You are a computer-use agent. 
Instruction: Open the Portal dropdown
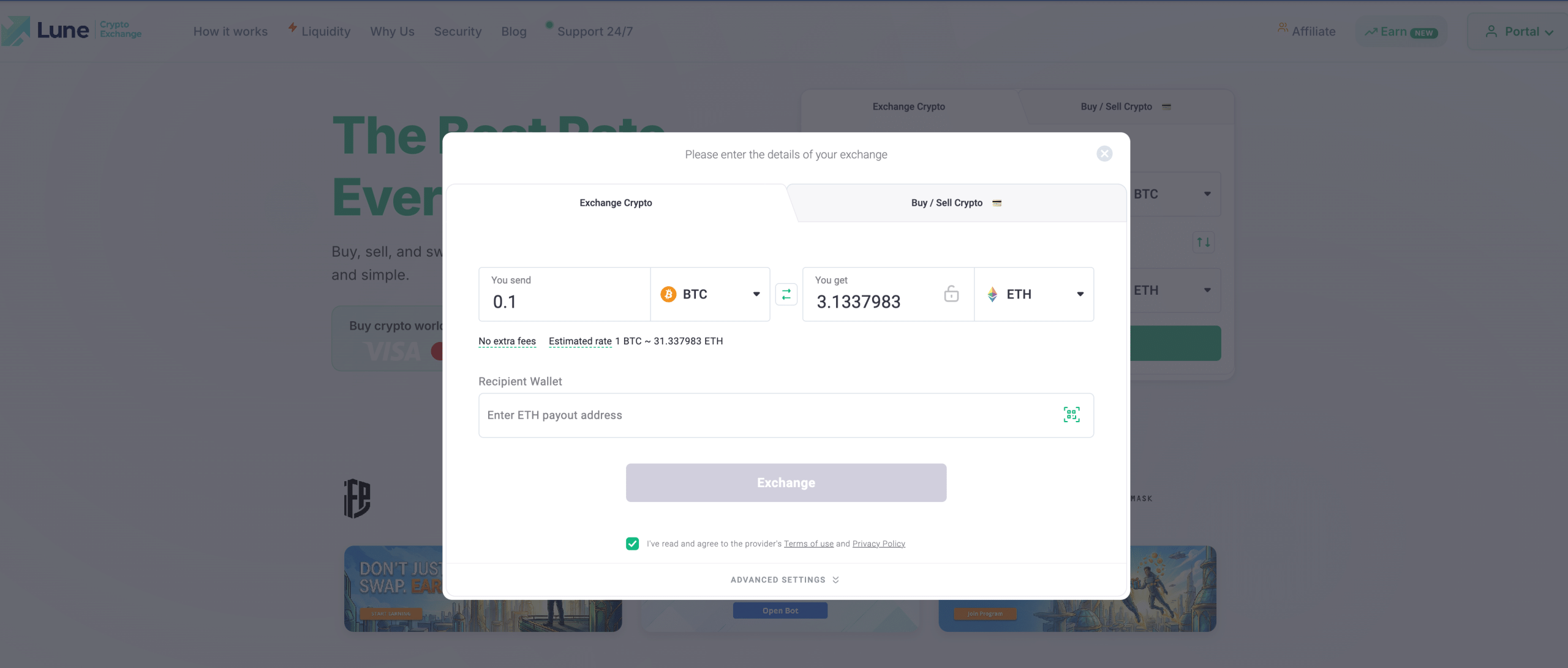[1519, 32]
